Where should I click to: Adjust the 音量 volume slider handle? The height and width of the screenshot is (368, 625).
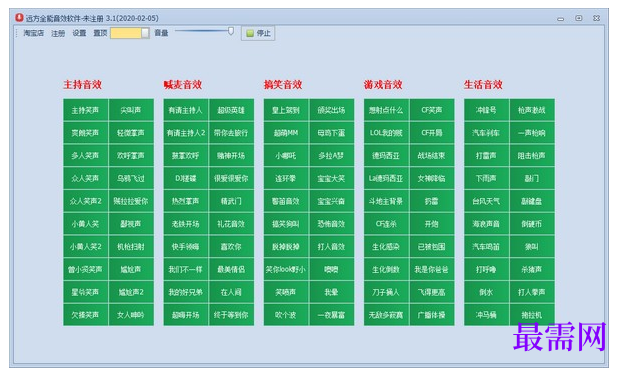pyautogui.click(x=231, y=31)
